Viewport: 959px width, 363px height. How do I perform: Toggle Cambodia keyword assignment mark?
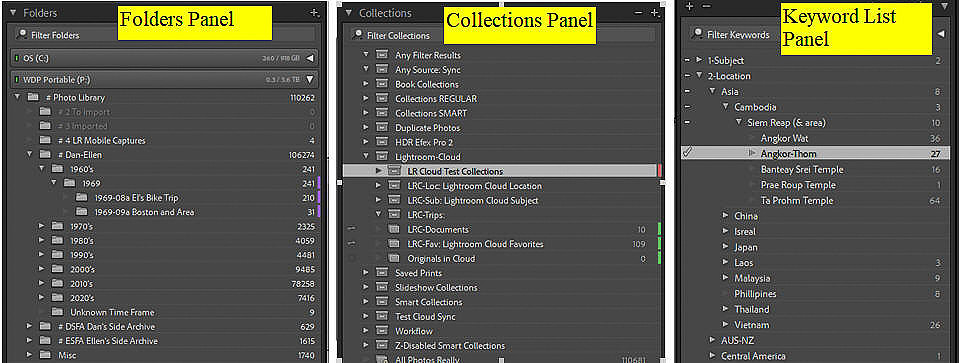pyautogui.click(x=687, y=107)
